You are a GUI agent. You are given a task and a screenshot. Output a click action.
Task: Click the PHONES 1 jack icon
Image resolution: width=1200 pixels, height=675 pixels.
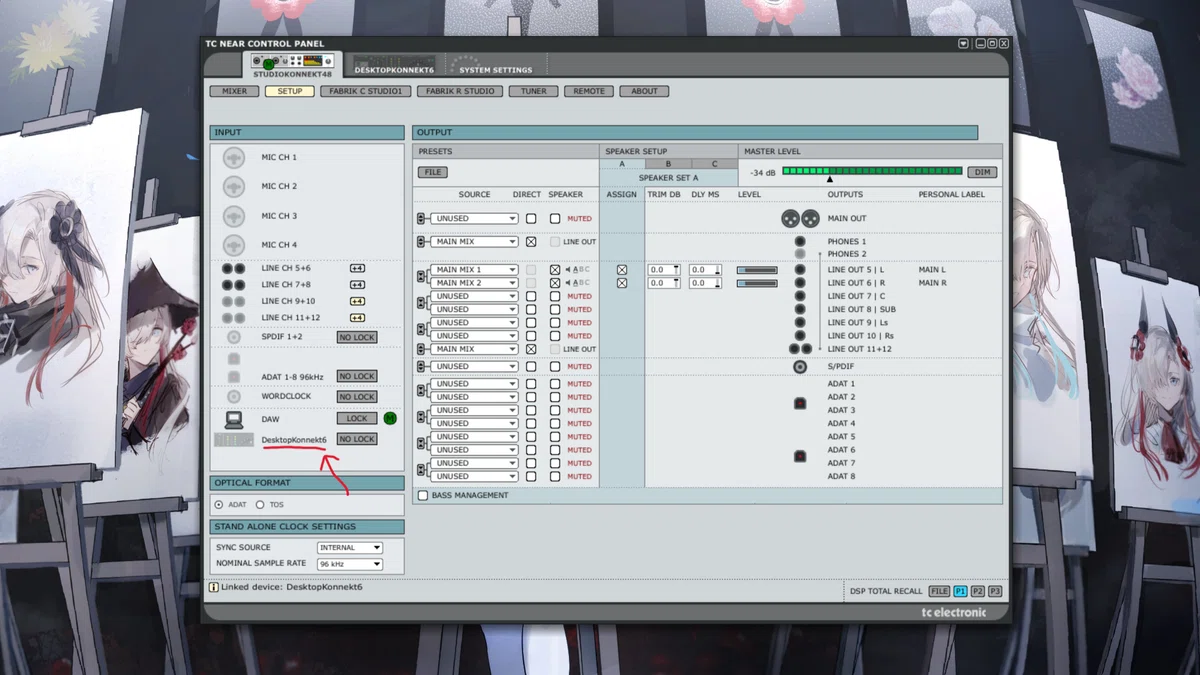(800, 242)
